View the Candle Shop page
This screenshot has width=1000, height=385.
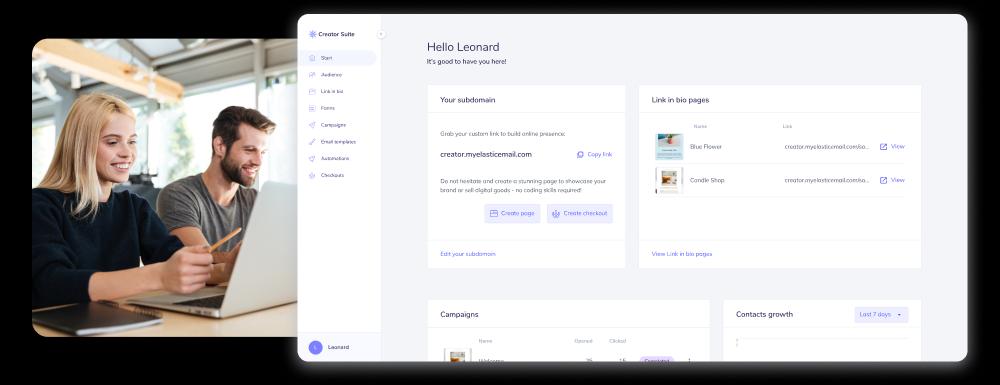[x=897, y=180]
